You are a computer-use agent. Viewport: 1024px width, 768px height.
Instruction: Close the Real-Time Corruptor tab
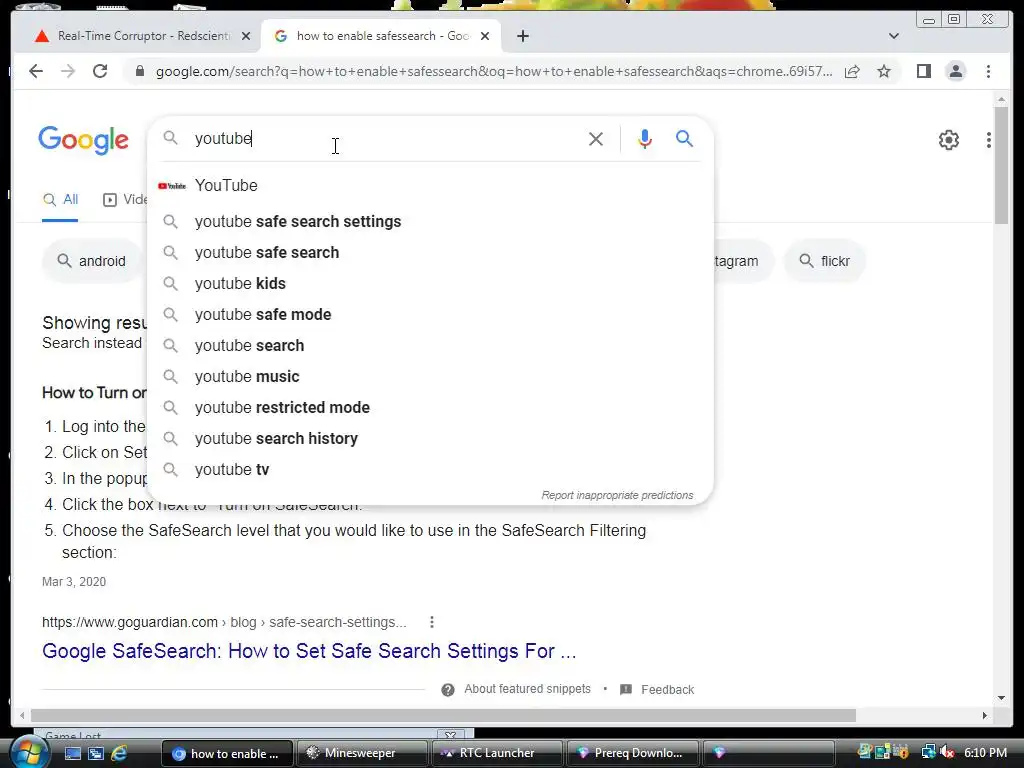click(246, 36)
